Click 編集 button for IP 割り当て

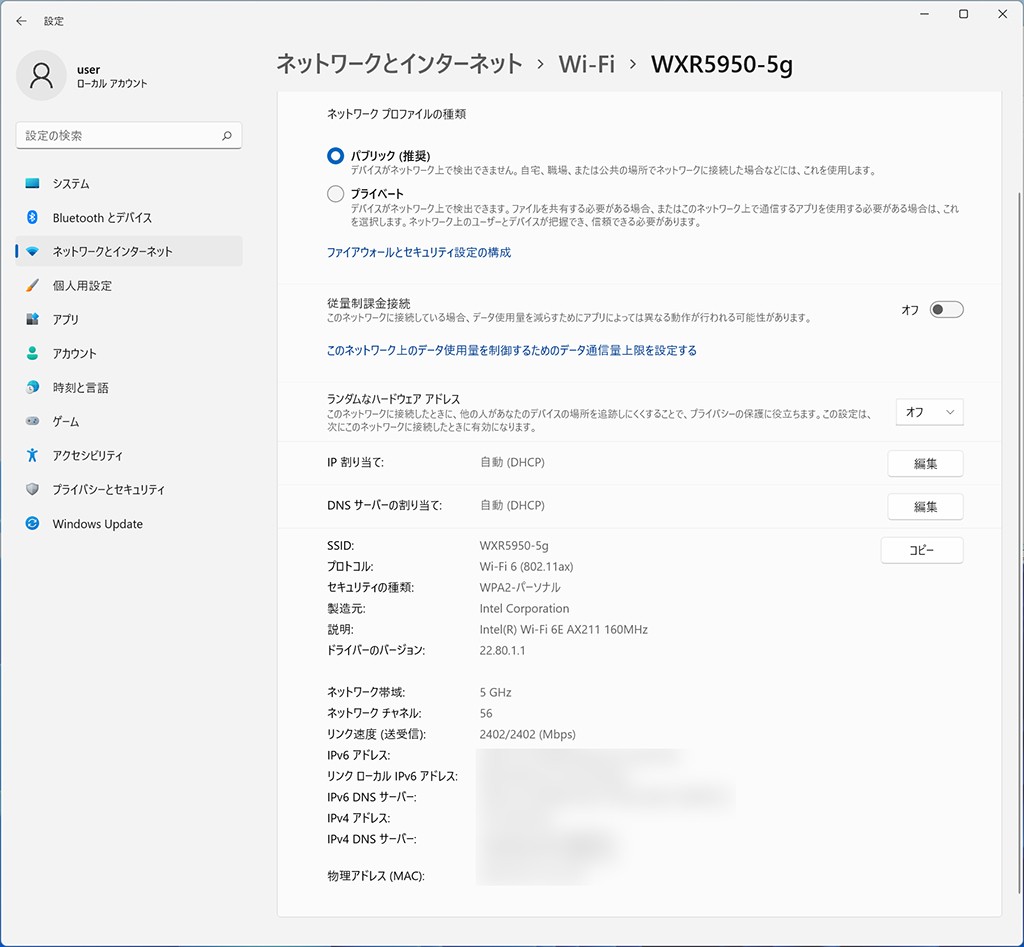(x=925, y=464)
